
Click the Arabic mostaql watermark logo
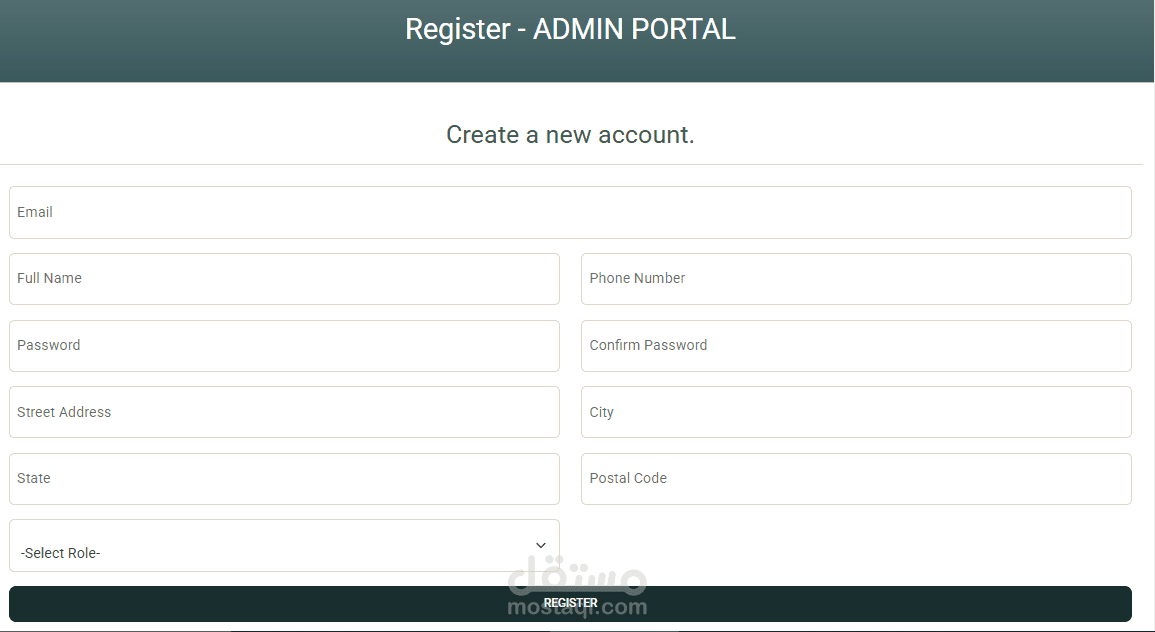point(577,575)
